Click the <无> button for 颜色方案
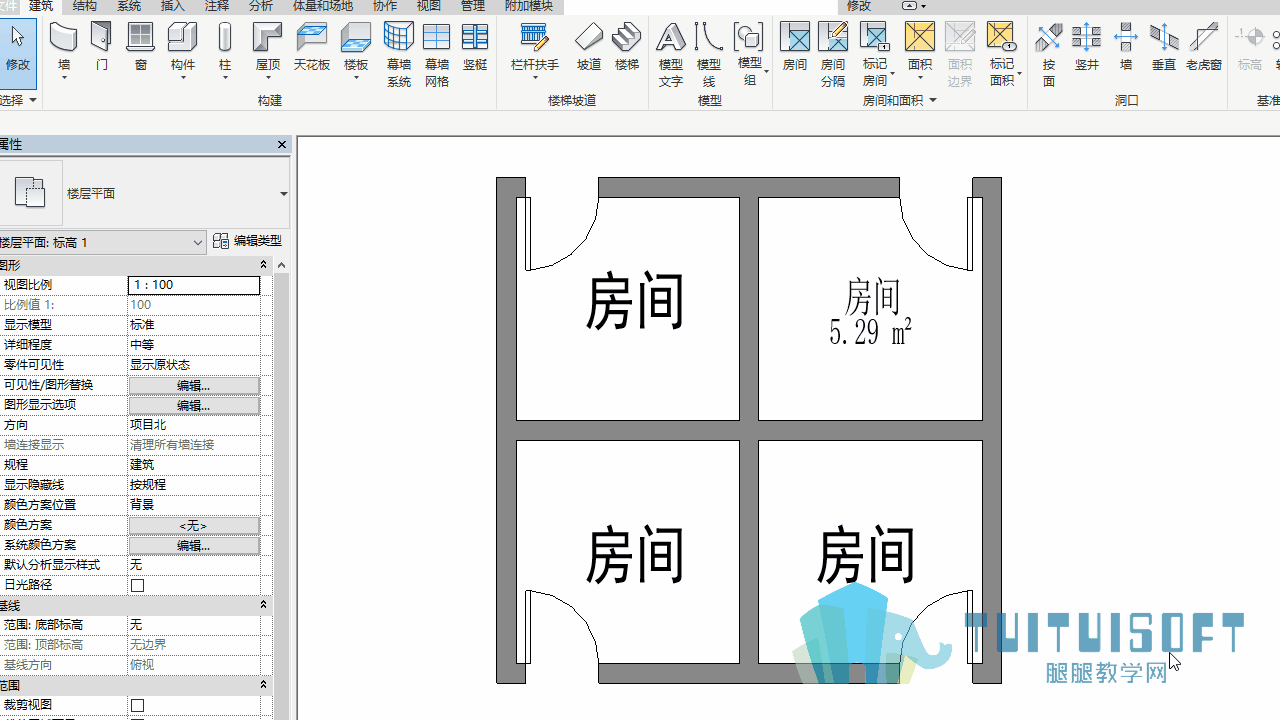 click(x=194, y=525)
